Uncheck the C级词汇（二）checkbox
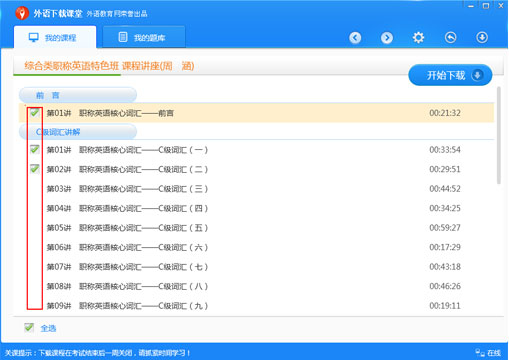 tap(35, 169)
